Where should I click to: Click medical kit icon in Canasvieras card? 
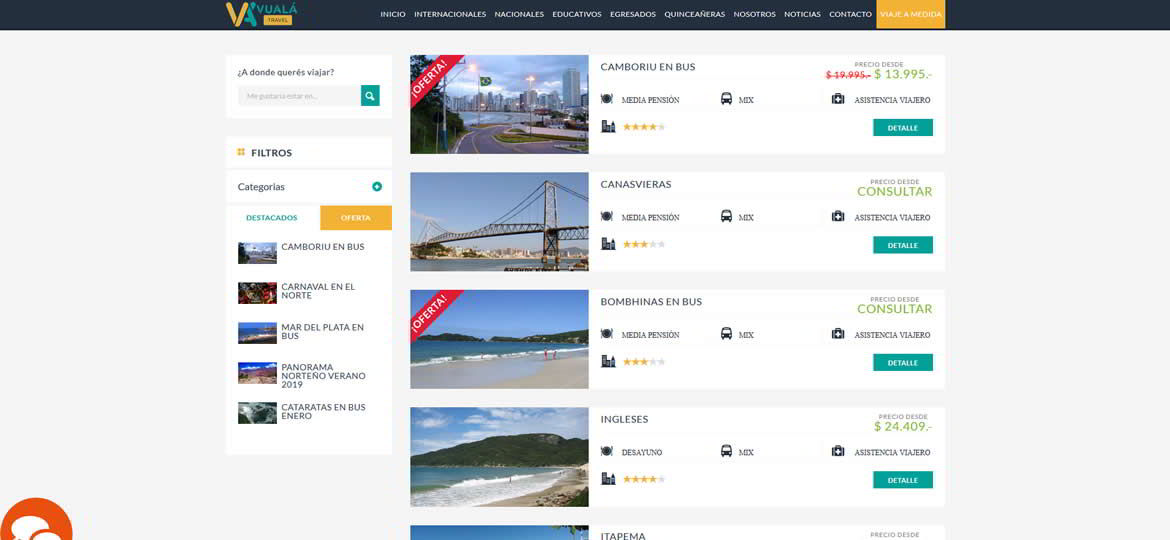point(838,216)
